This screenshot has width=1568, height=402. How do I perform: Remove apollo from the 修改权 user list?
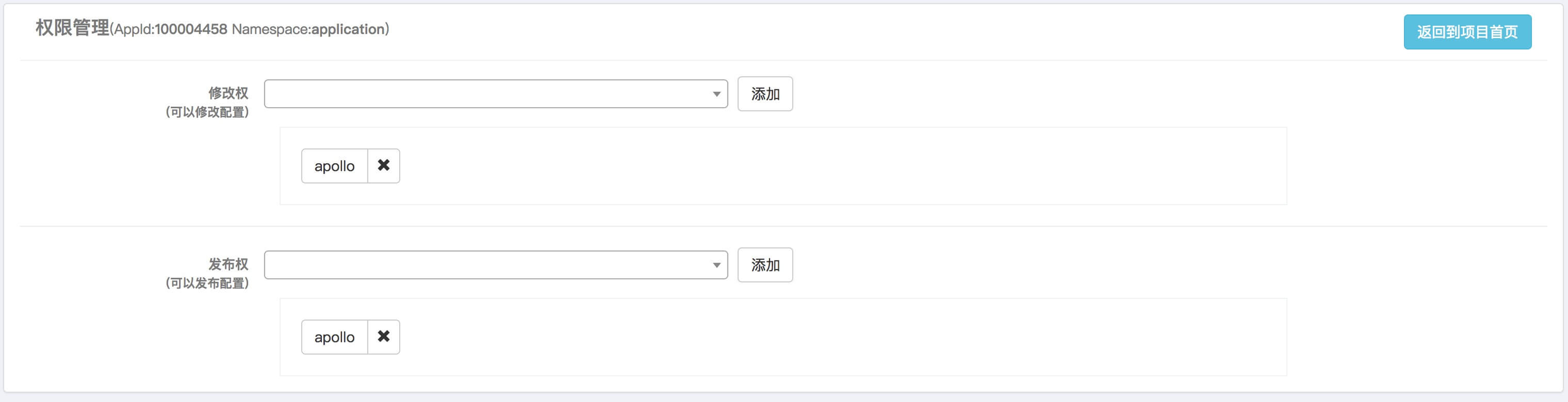tap(384, 165)
